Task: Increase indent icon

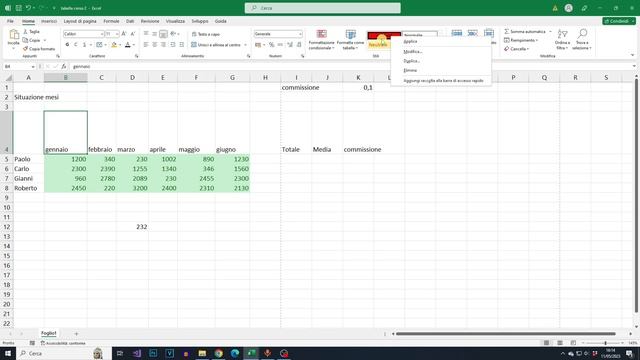Action: 182,44
